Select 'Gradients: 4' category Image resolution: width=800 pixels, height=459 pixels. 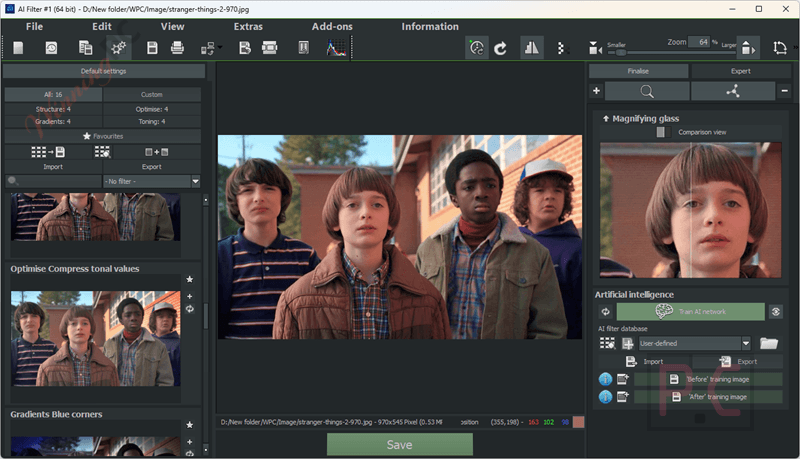click(x=53, y=121)
